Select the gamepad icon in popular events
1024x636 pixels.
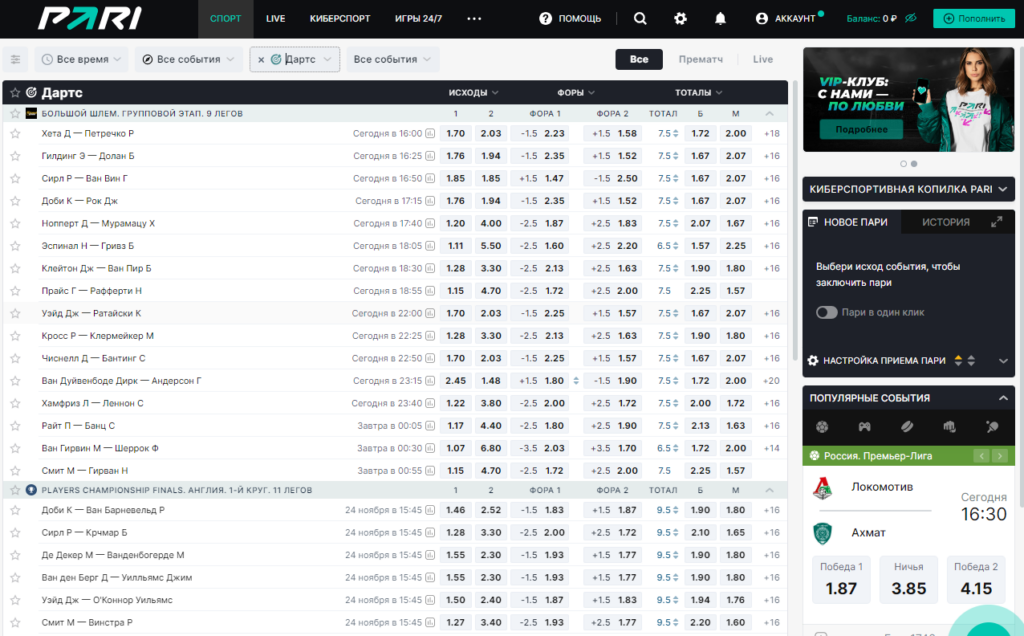(864, 426)
